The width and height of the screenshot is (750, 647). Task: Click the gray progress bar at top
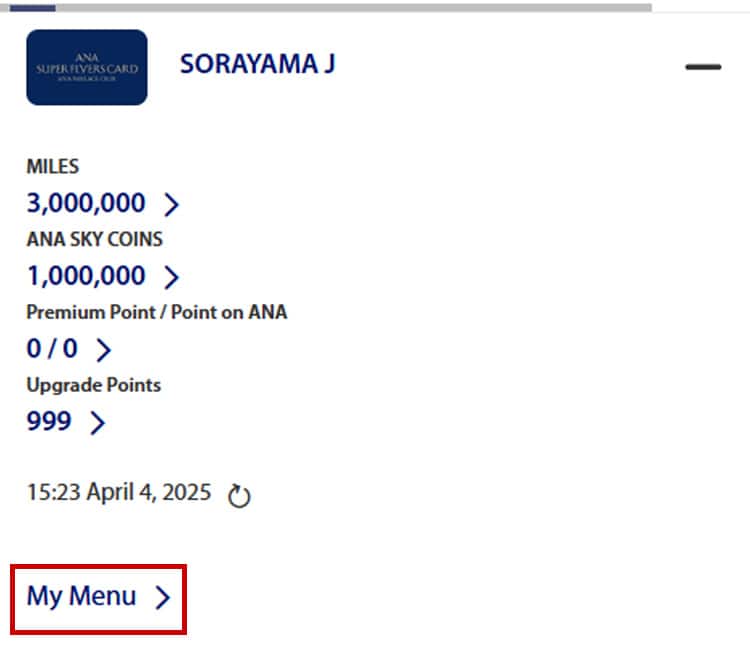pyautogui.click(x=350, y=7)
